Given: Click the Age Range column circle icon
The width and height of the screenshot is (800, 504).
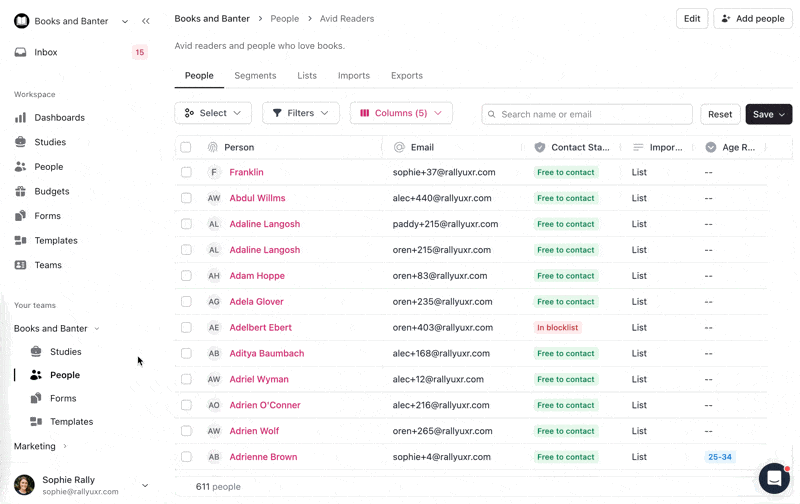Looking at the screenshot, I should [711, 147].
